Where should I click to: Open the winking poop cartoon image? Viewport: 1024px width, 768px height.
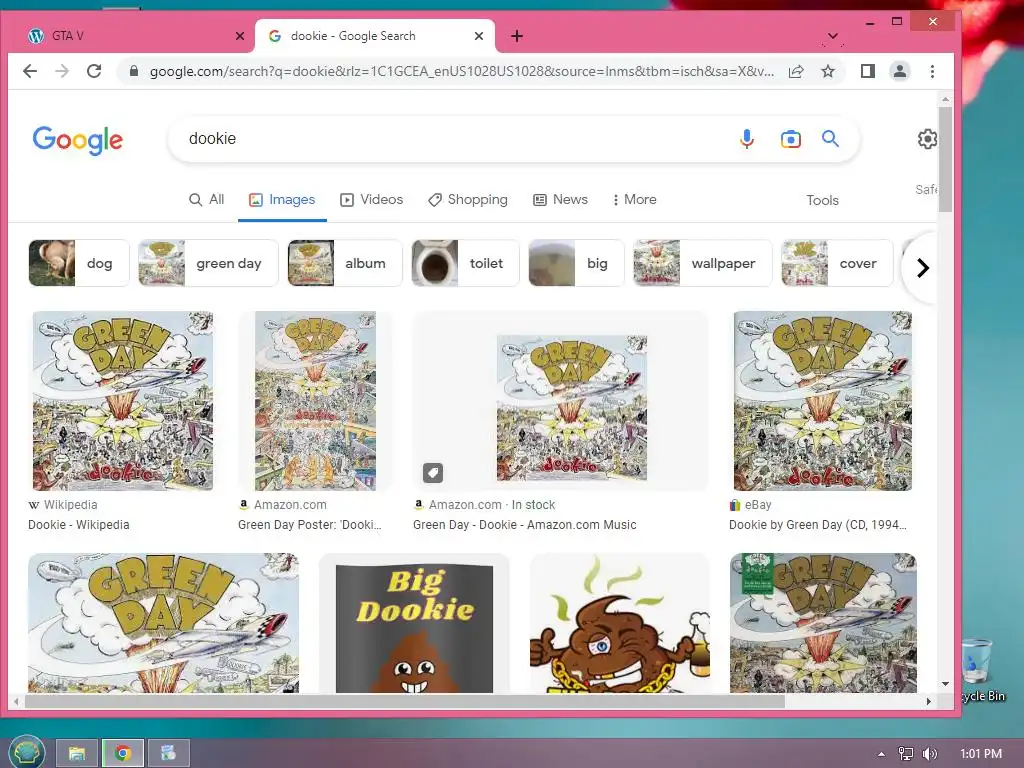pos(620,625)
